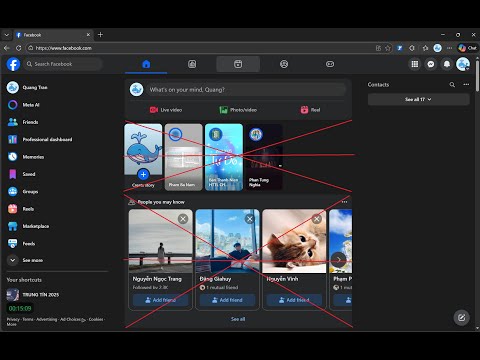The image size is (480, 360).
Task: Add Đặng Giahuy as friend
Action: tap(227, 300)
